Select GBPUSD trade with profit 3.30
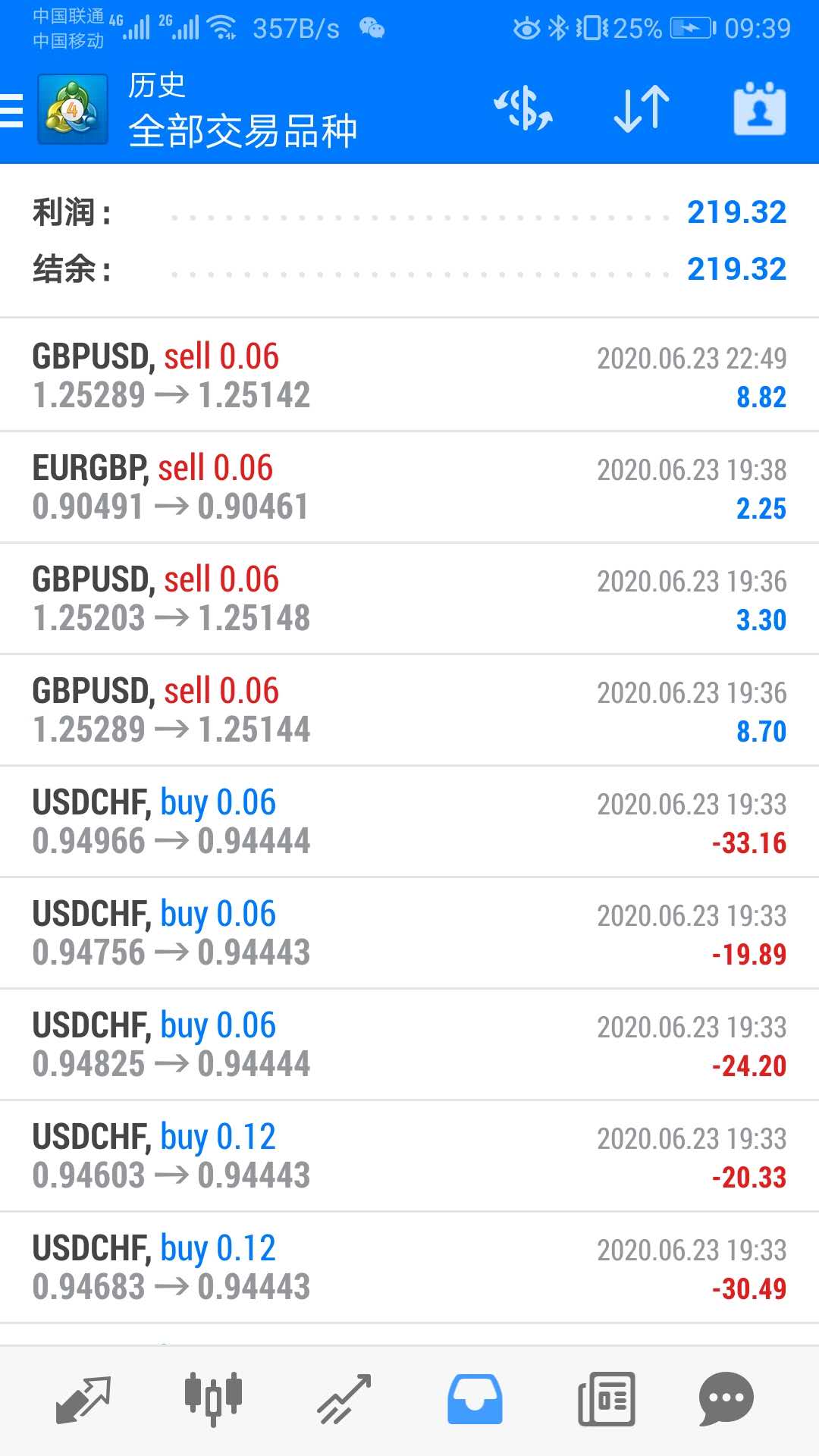Viewport: 819px width, 1456px height. click(409, 598)
